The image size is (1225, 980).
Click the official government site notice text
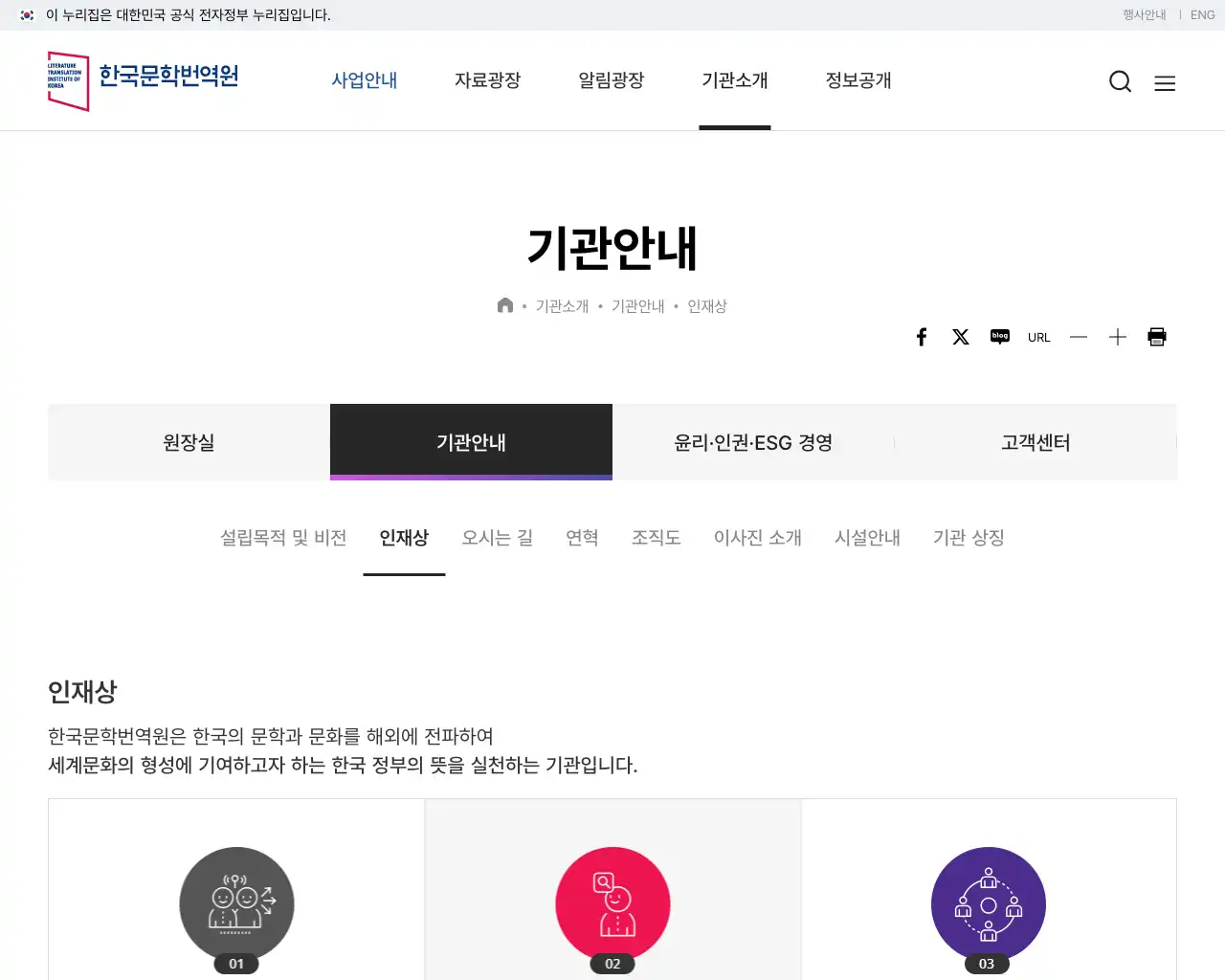tap(189, 15)
